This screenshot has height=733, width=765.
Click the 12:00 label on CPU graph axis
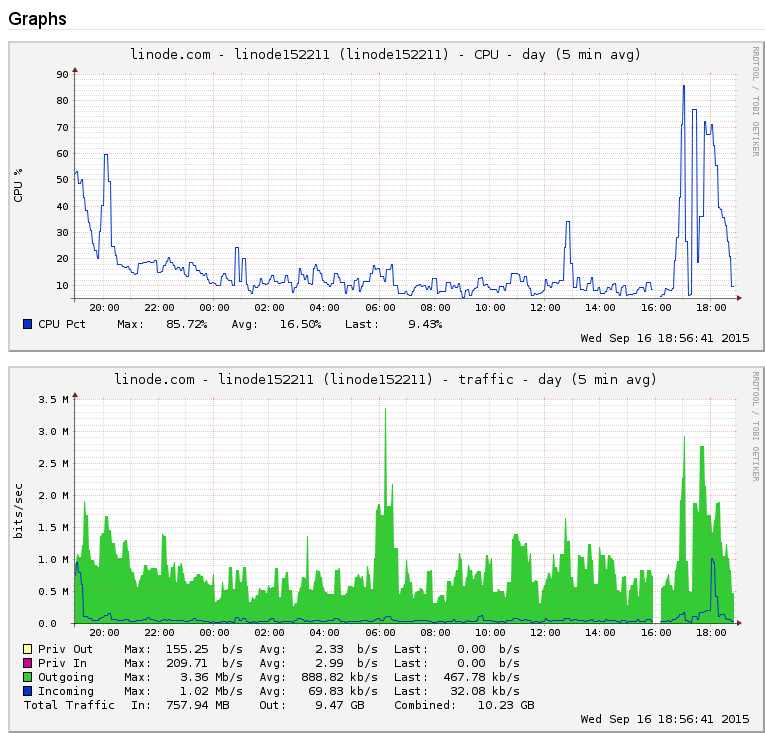coord(545,307)
